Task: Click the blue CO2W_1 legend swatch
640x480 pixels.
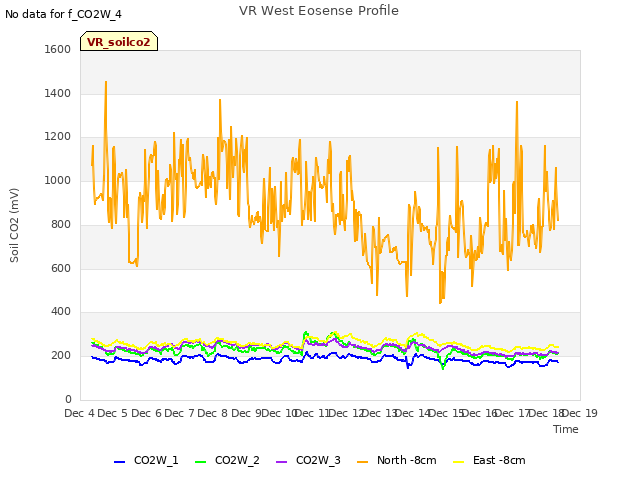Action: [119, 462]
